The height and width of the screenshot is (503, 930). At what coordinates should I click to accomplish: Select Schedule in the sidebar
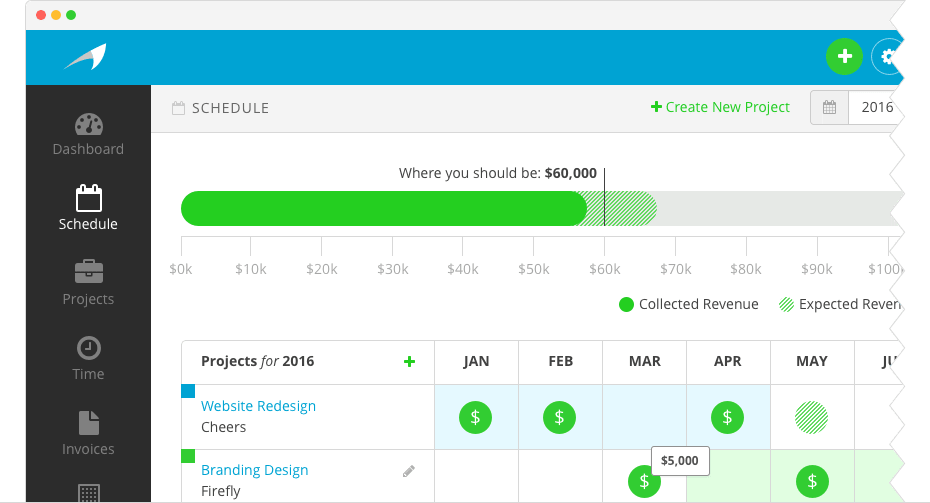pos(88,208)
